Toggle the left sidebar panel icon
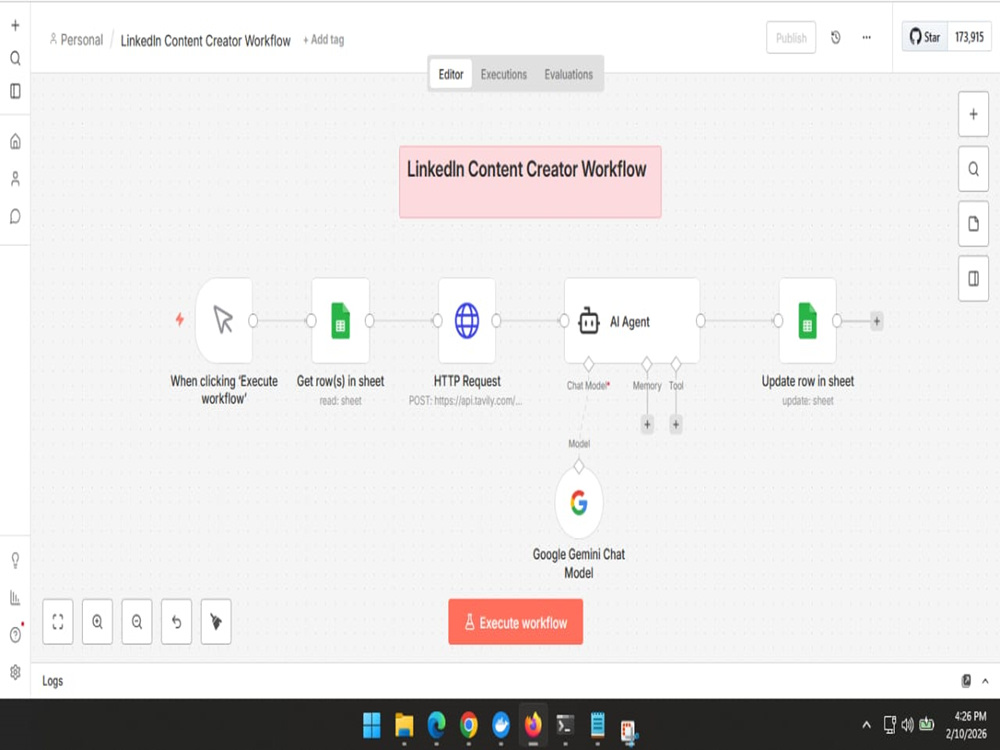This screenshot has width=1000, height=750. click(15, 91)
